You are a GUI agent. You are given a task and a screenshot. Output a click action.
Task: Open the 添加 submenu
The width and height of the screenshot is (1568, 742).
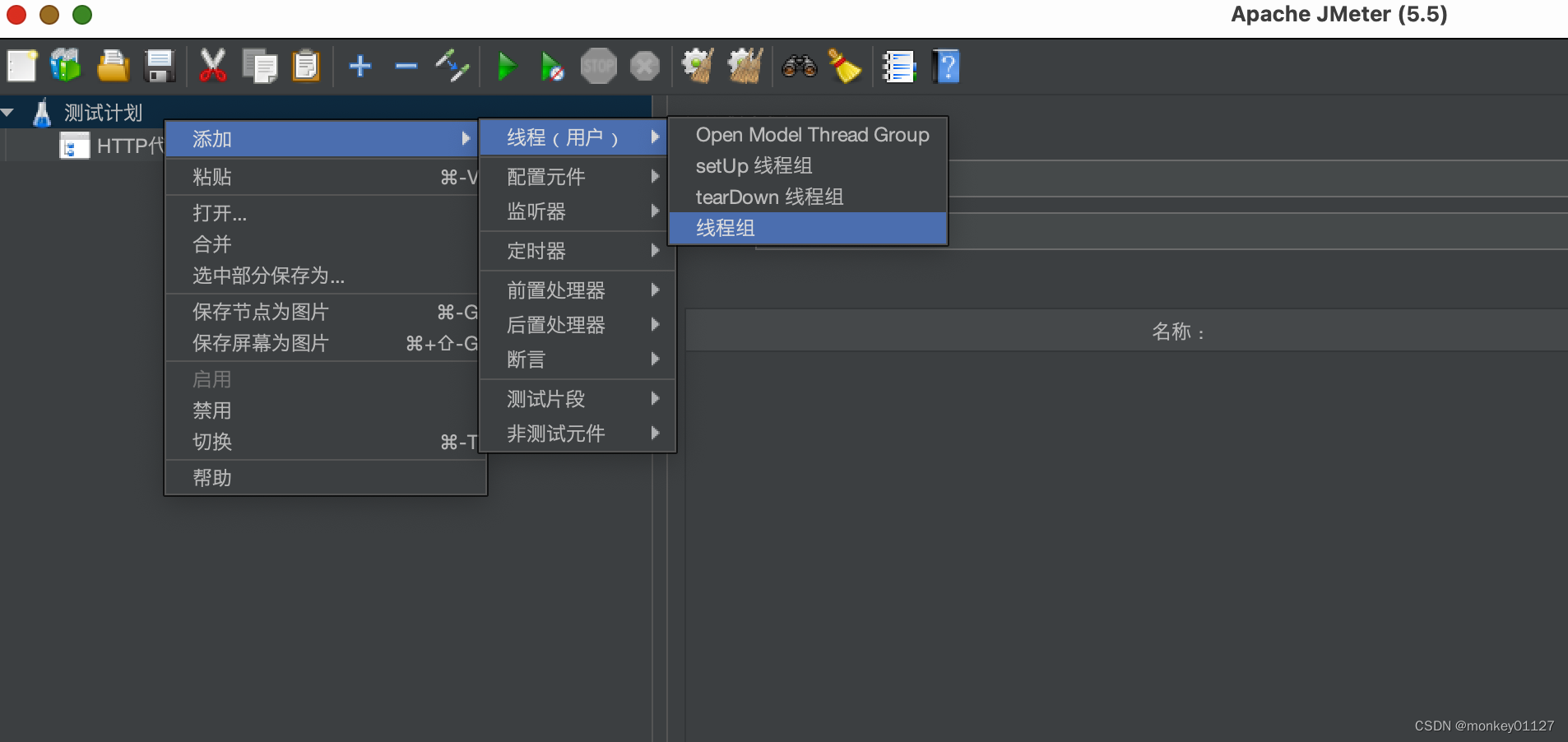tap(322, 139)
